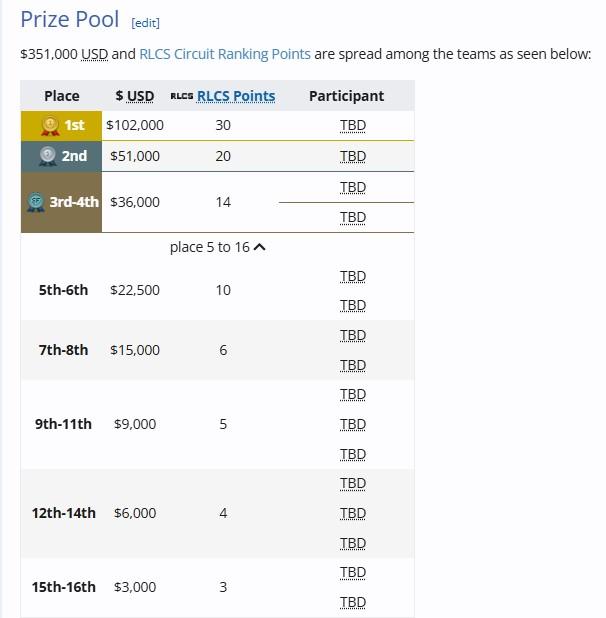This screenshot has width=606, height=618.
Task: Click the bronze medal icon for 3rd-4th
Action: pos(36,202)
